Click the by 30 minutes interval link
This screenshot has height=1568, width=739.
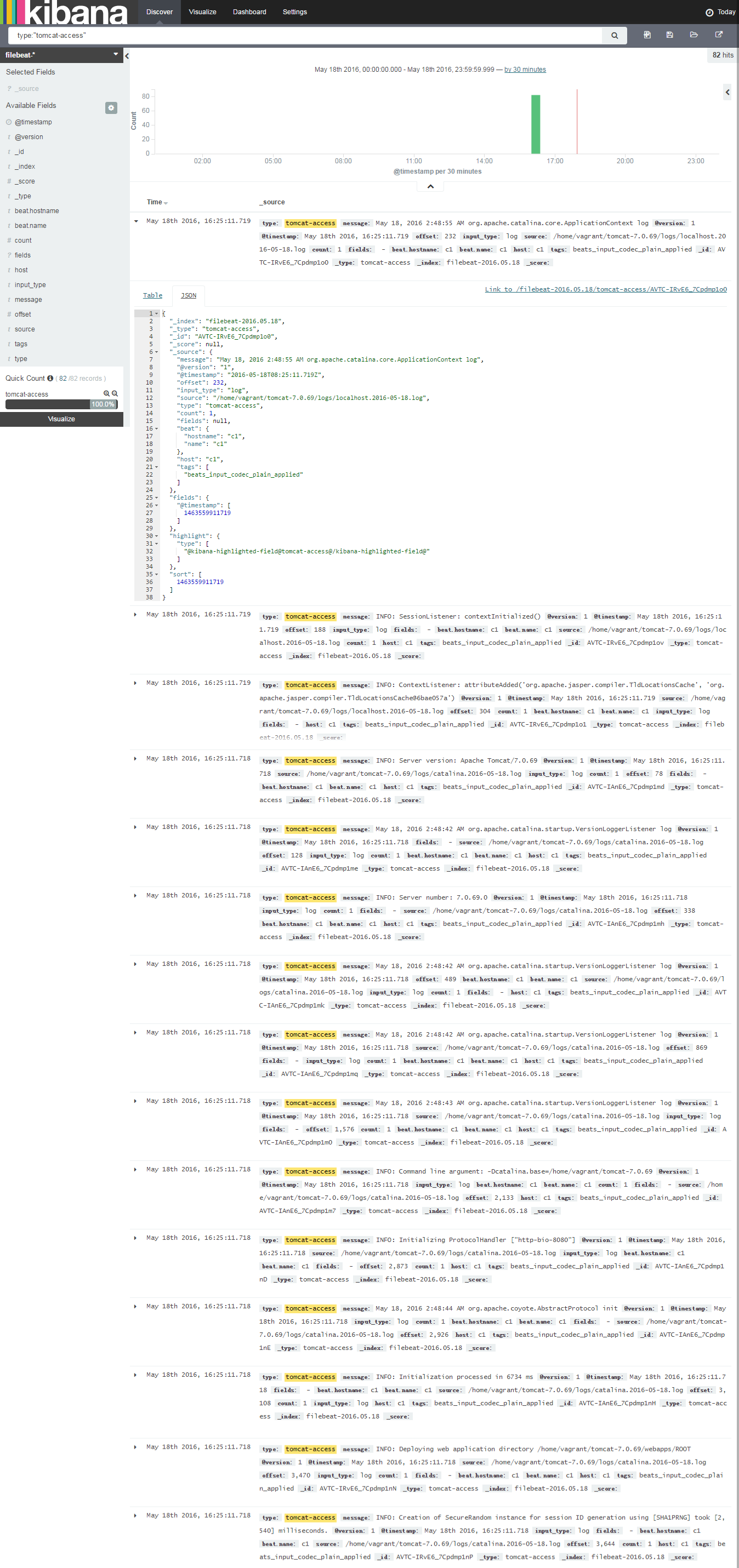coord(525,70)
